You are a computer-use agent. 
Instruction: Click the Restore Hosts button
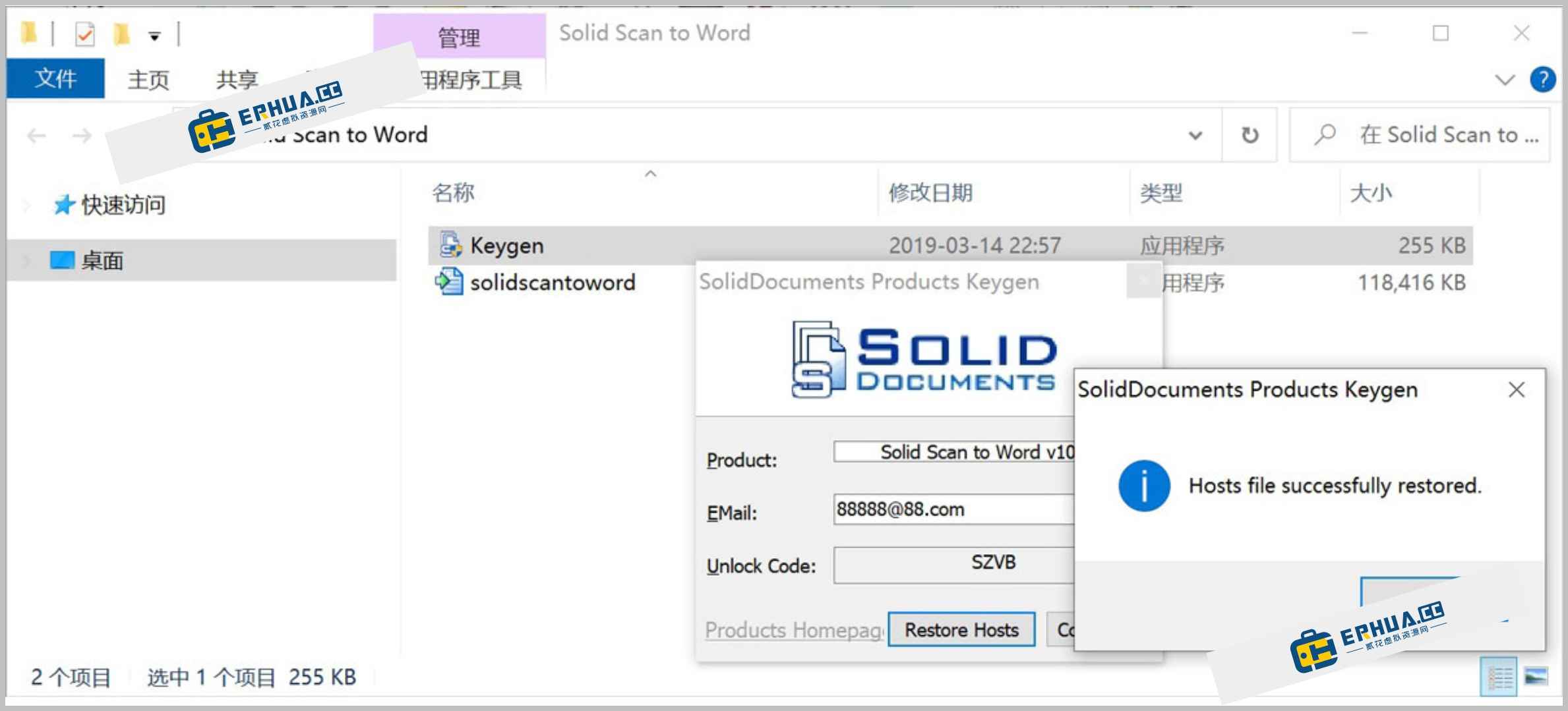pos(961,630)
